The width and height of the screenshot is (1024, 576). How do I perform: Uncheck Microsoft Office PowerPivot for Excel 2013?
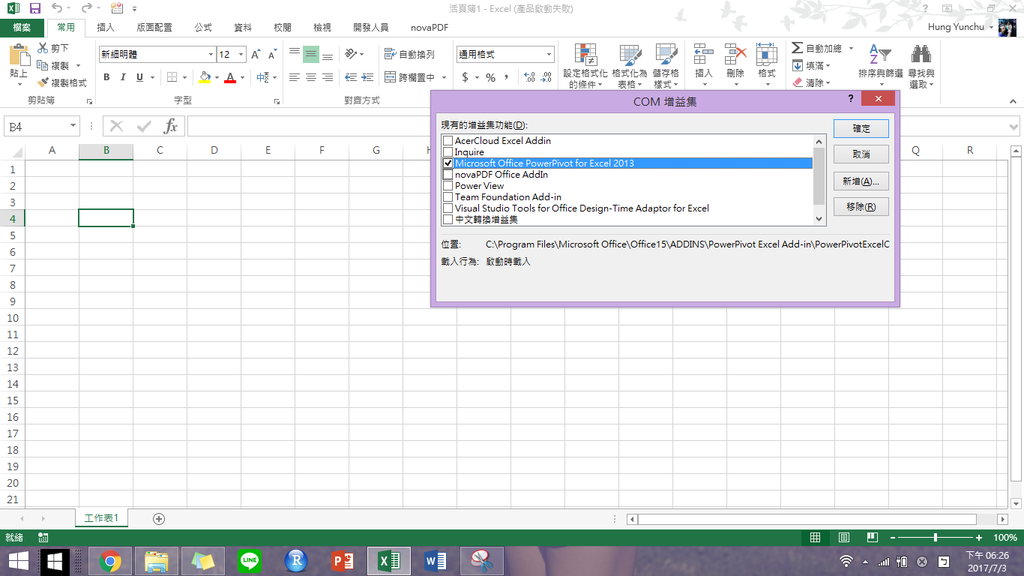pyautogui.click(x=448, y=163)
